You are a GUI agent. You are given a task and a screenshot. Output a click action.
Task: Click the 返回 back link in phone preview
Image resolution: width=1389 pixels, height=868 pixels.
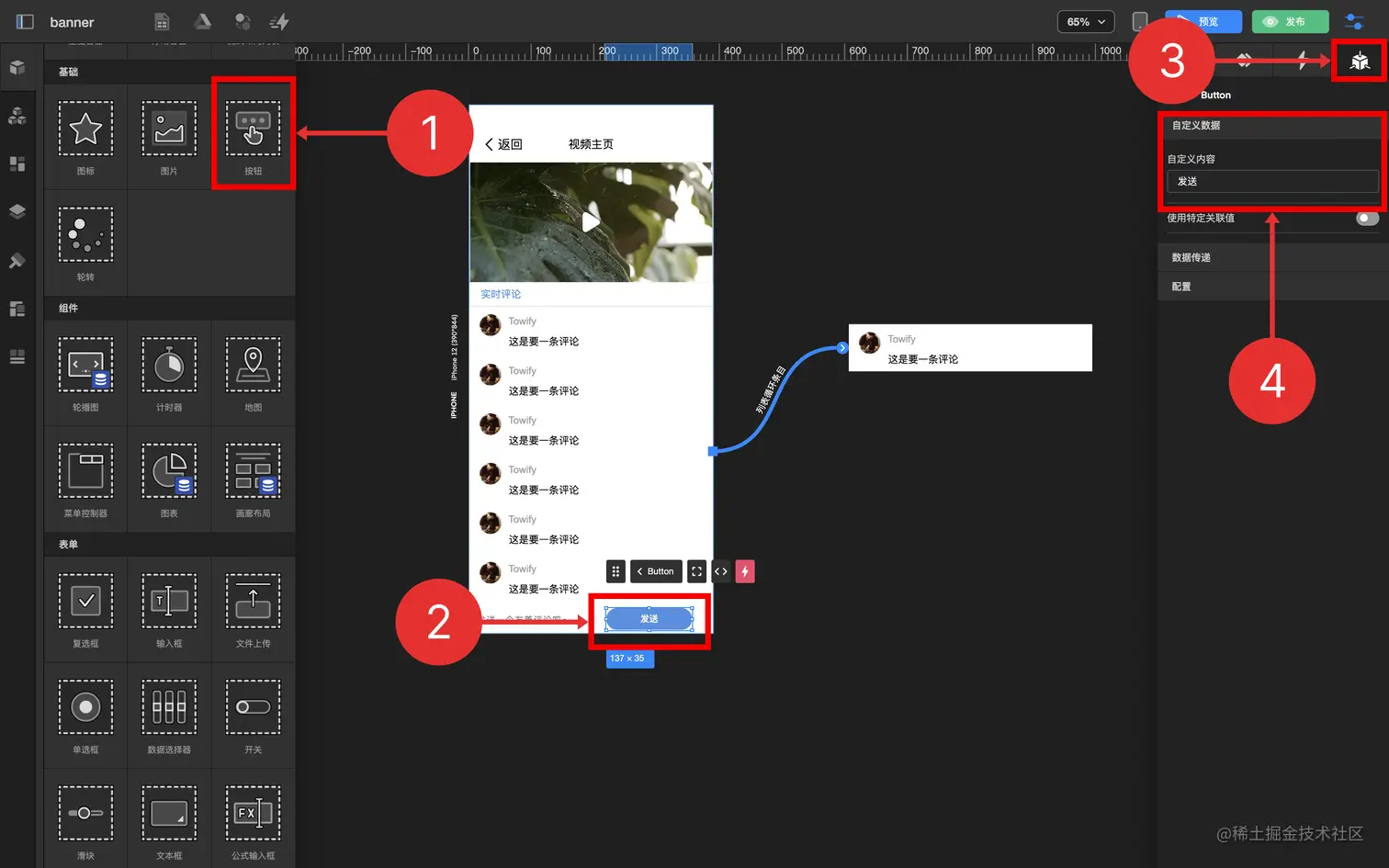(503, 144)
